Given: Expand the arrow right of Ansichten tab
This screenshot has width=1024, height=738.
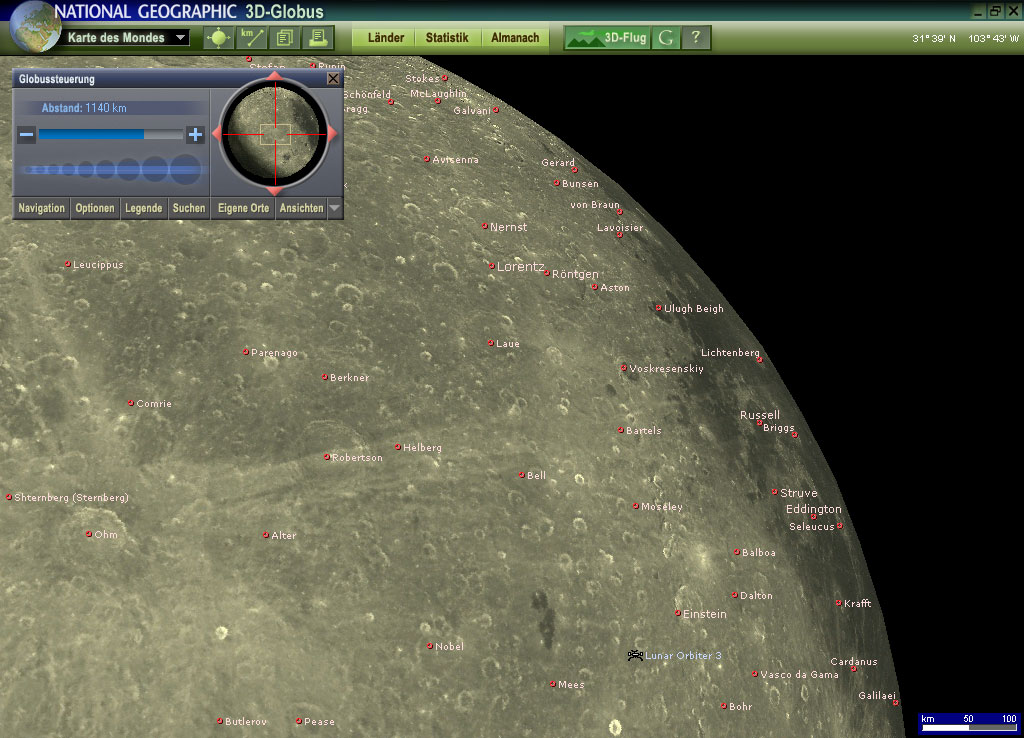Looking at the screenshot, I should click(x=335, y=208).
